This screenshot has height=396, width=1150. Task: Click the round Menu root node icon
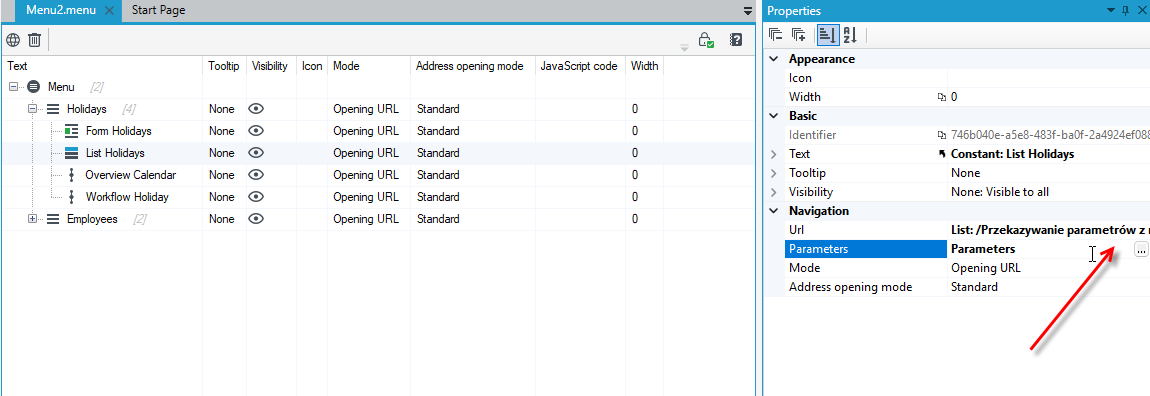33,87
